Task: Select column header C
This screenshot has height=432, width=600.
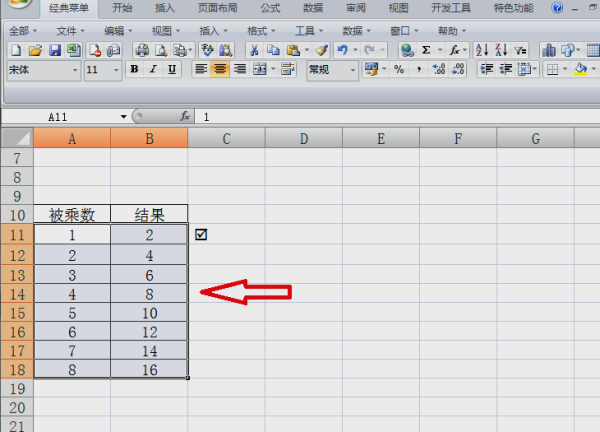Action: [x=227, y=138]
